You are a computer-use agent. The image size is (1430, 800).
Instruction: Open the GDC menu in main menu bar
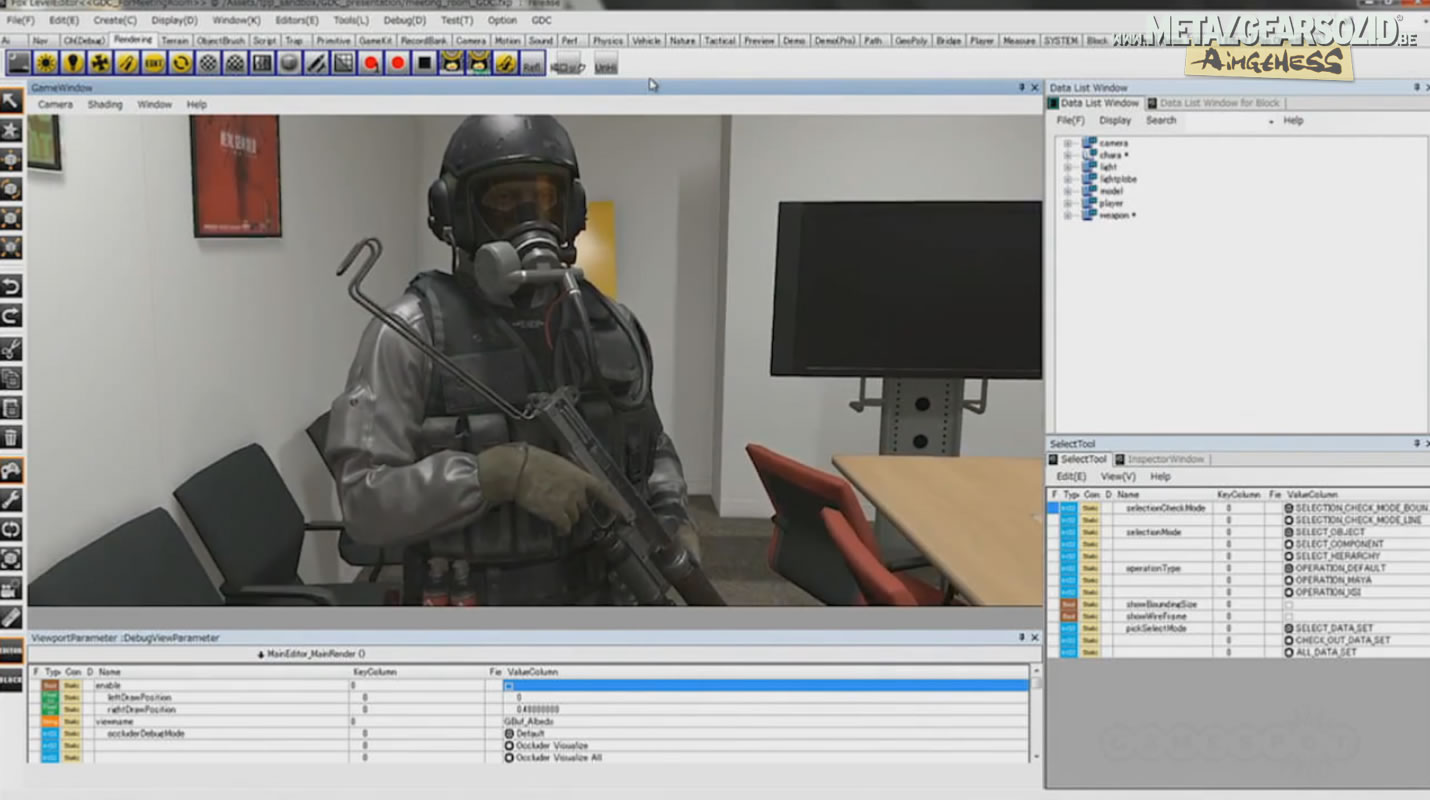541,20
